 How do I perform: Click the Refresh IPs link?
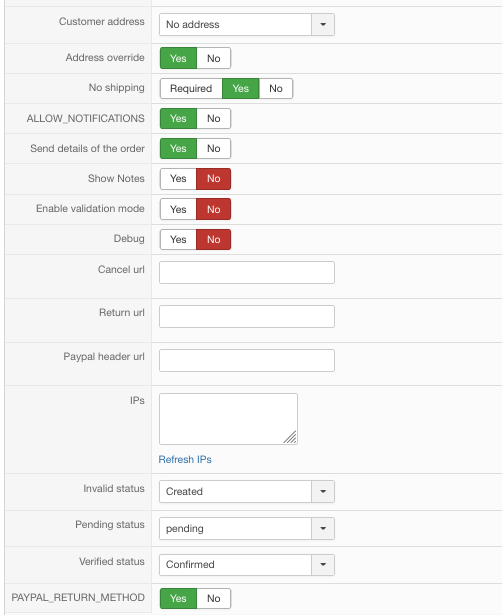pos(185,459)
